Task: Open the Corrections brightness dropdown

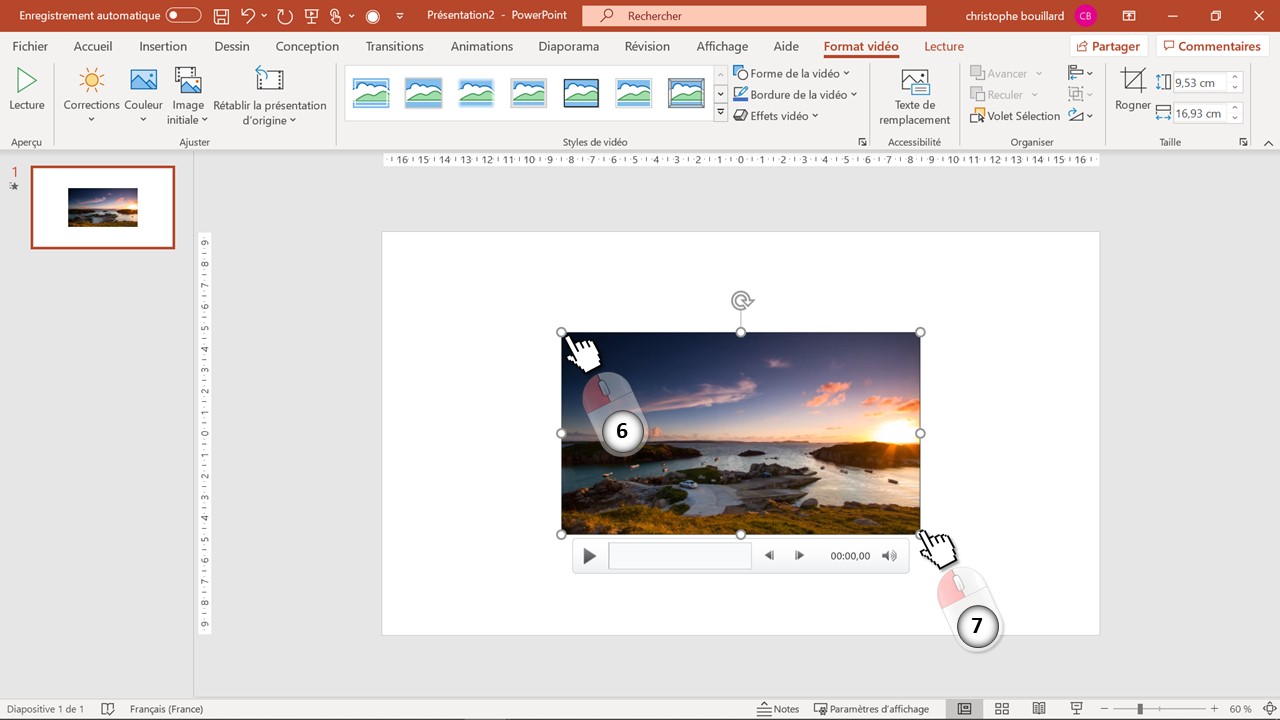Action: coord(91,97)
